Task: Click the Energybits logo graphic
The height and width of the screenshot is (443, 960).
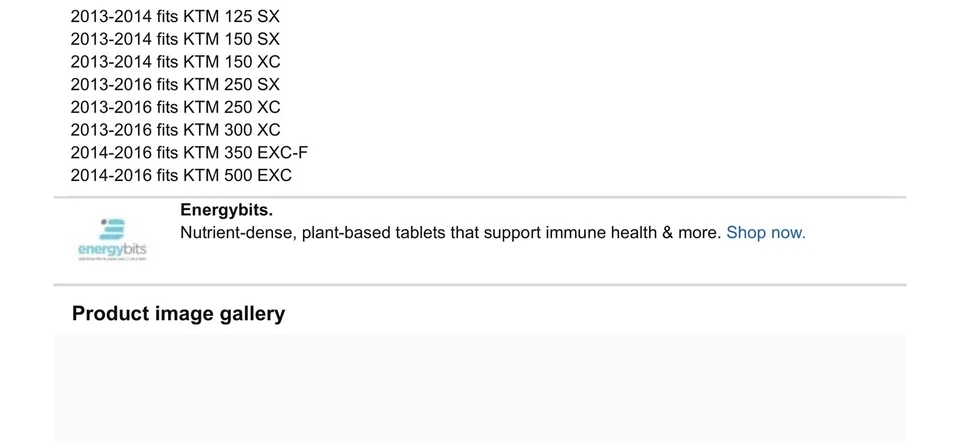Action: tap(113, 230)
